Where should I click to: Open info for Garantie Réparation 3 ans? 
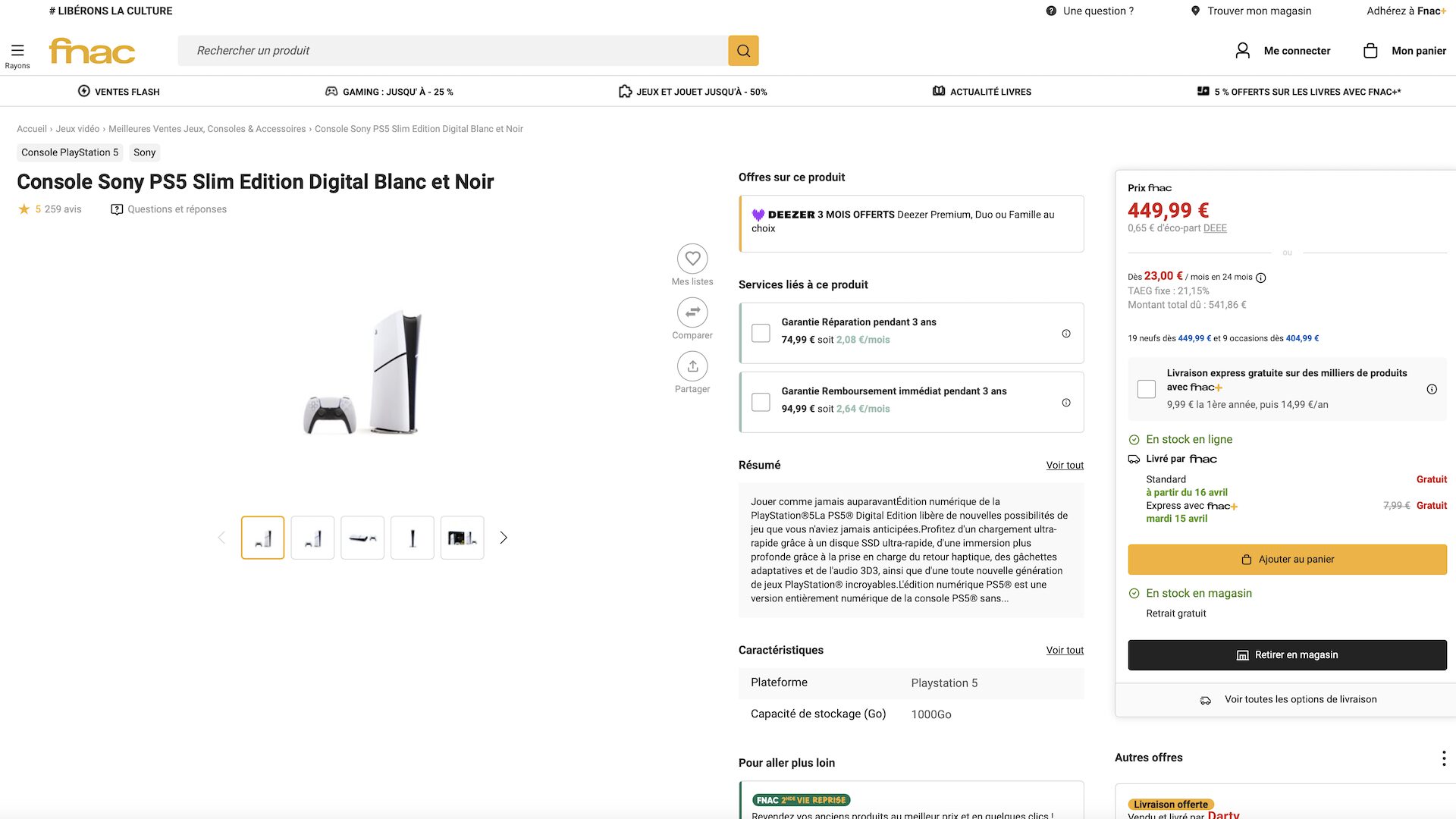1066,334
